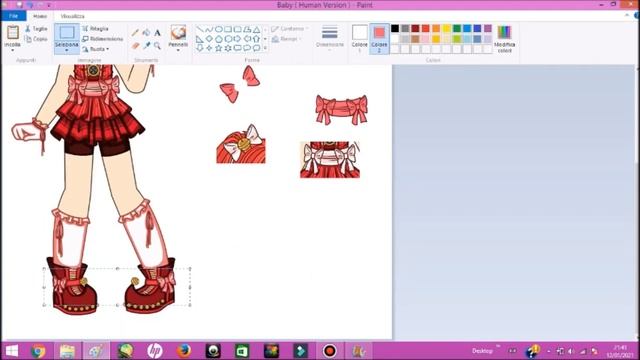Viewport: 640px width, 360px height.
Task: Select the Curve shape
Action: pos(209,29)
